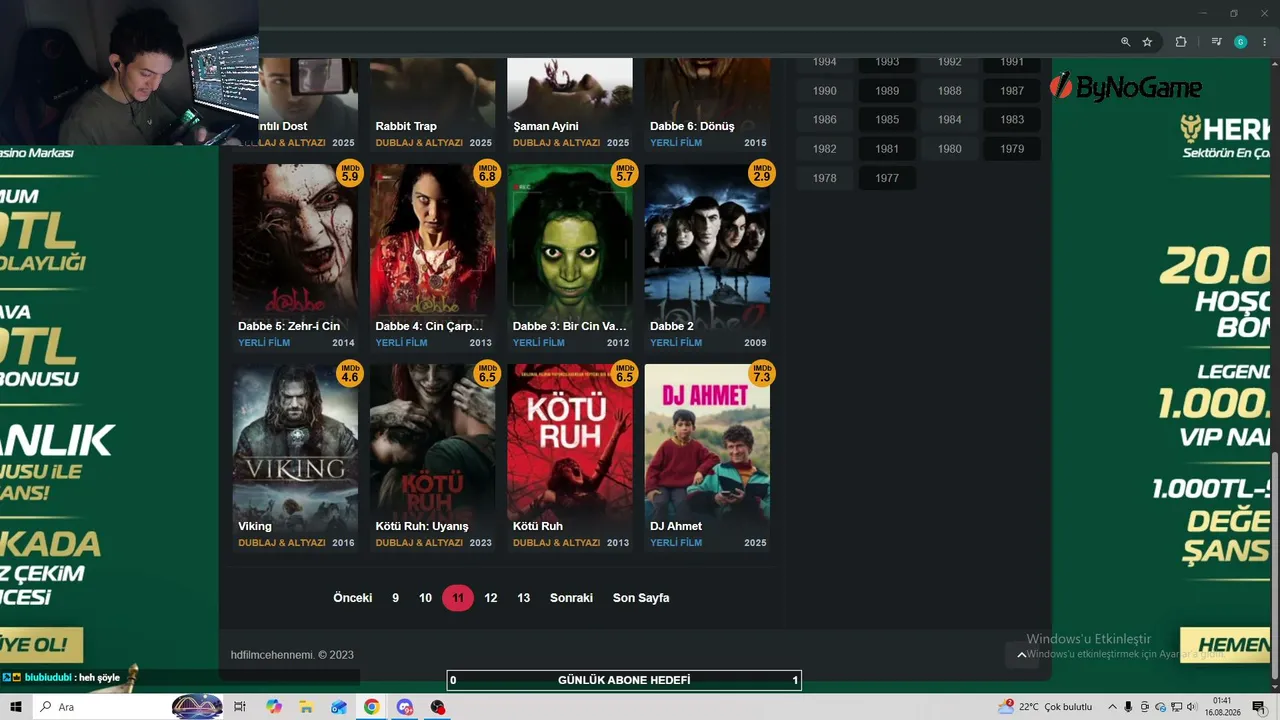This screenshot has height=720, width=1280.
Task: Go to previous page with Önceki
Action: coord(353,598)
